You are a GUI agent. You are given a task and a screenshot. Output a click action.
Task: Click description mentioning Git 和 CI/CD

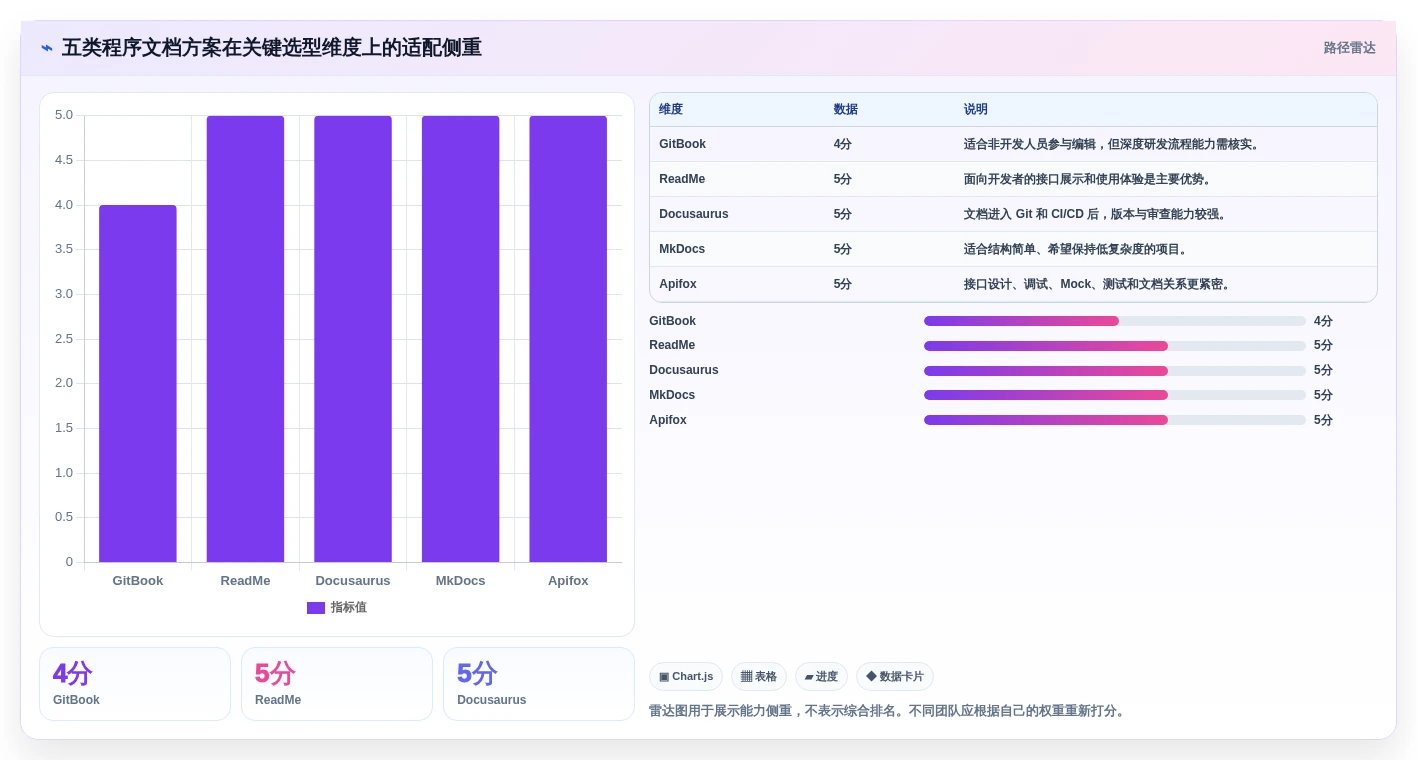1096,214
